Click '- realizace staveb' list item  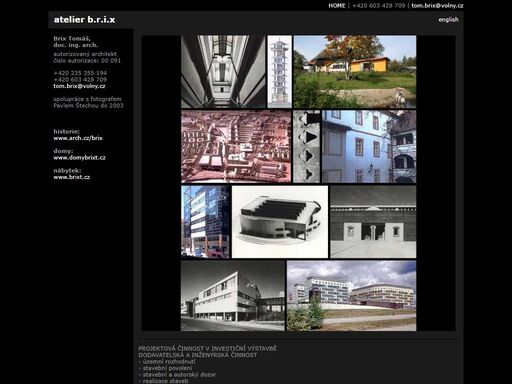tap(163, 381)
